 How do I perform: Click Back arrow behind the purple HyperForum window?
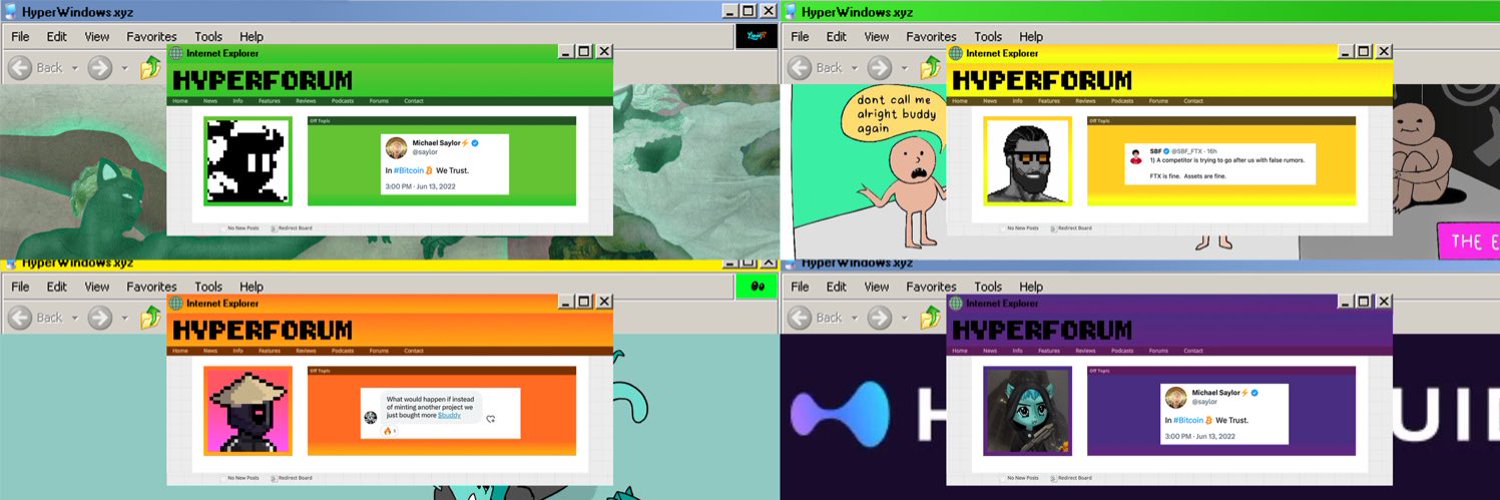click(799, 318)
